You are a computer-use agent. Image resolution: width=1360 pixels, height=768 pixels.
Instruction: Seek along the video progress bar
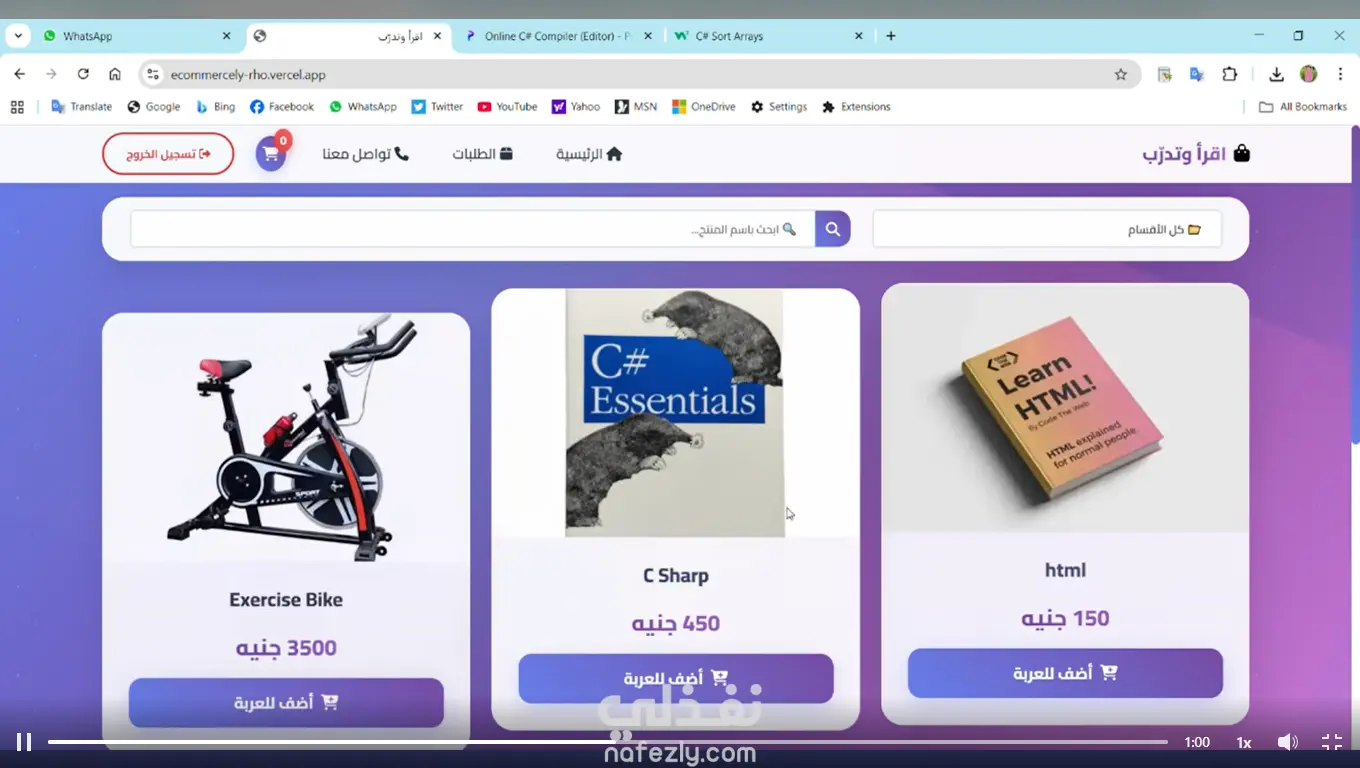(x=608, y=742)
